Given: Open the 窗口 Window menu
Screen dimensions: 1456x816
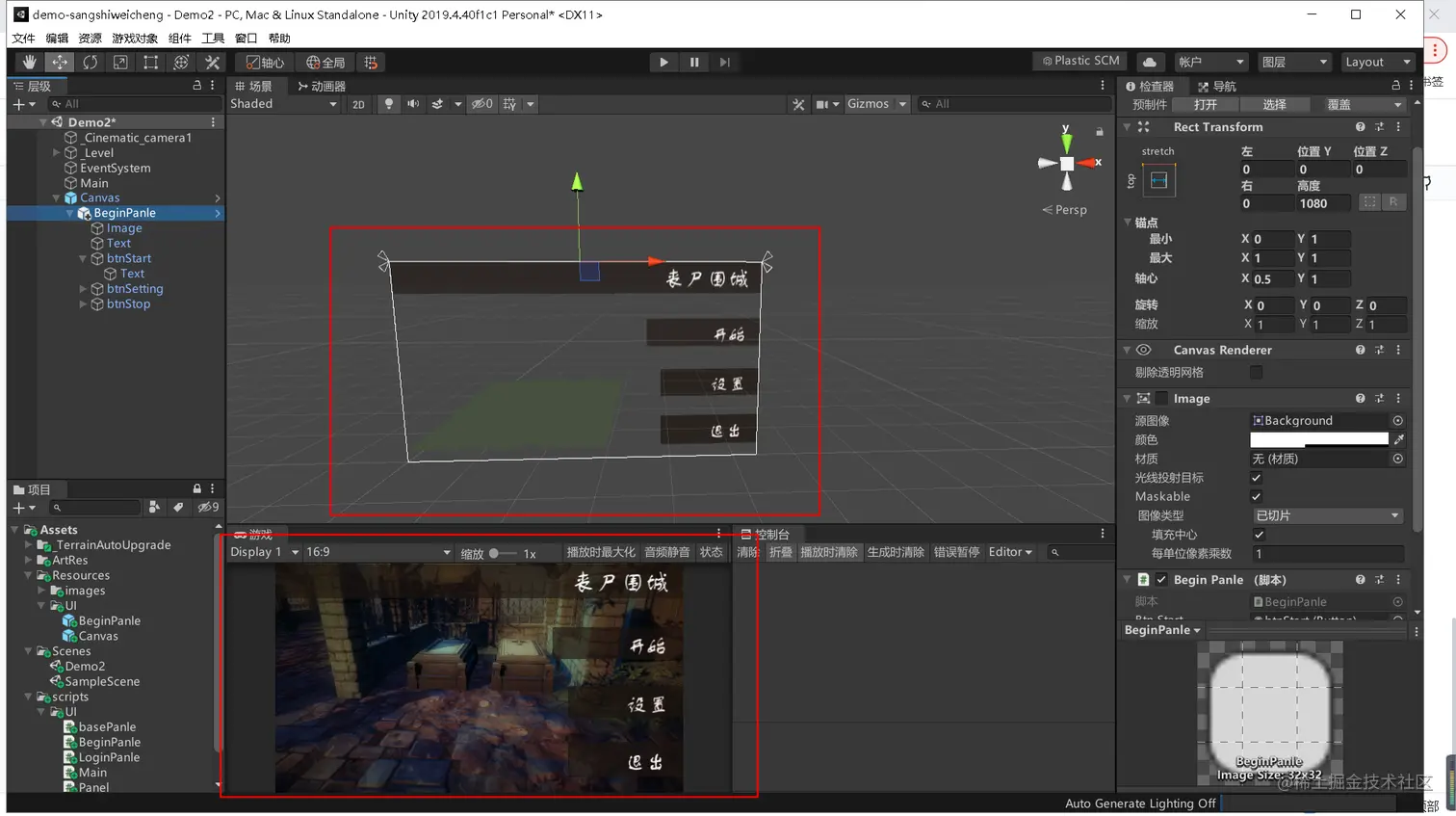Looking at the screenshot, I should point(246,39).
